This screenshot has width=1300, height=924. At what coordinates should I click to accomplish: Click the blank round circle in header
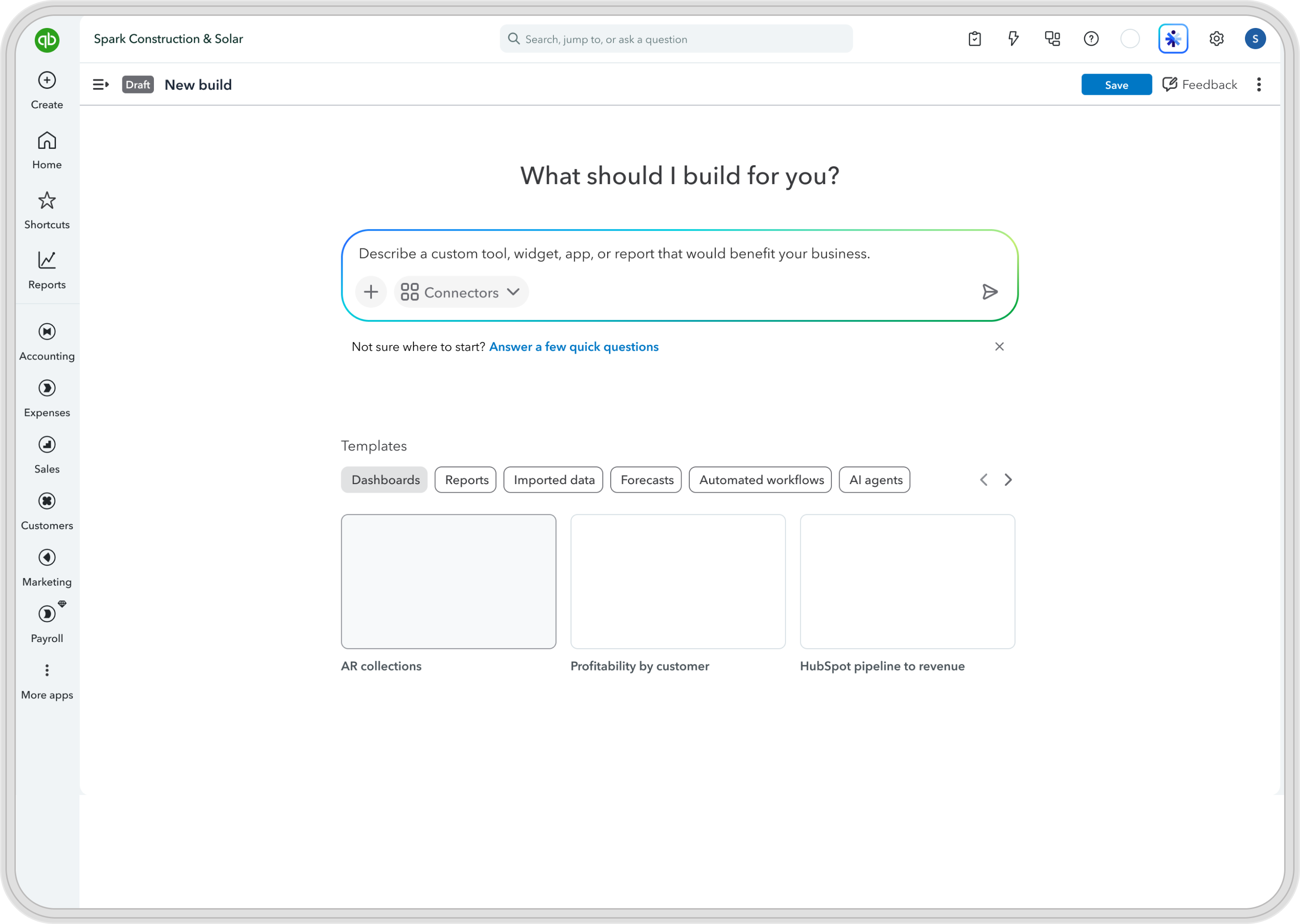1130,39
